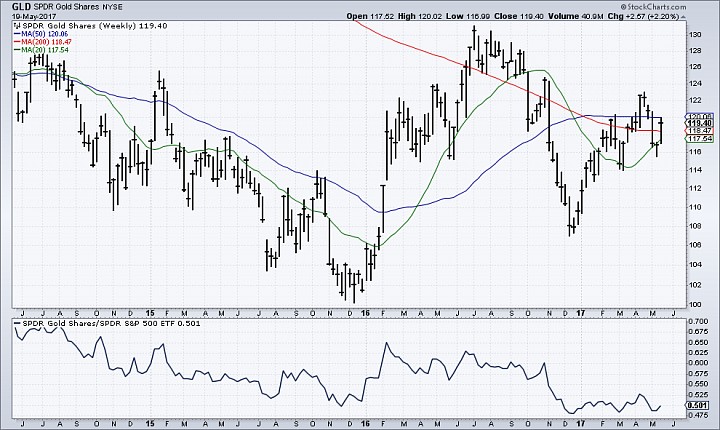Click the 124 price axis label
This screenshot has width=720, height=430.
(x=694, y=83)
